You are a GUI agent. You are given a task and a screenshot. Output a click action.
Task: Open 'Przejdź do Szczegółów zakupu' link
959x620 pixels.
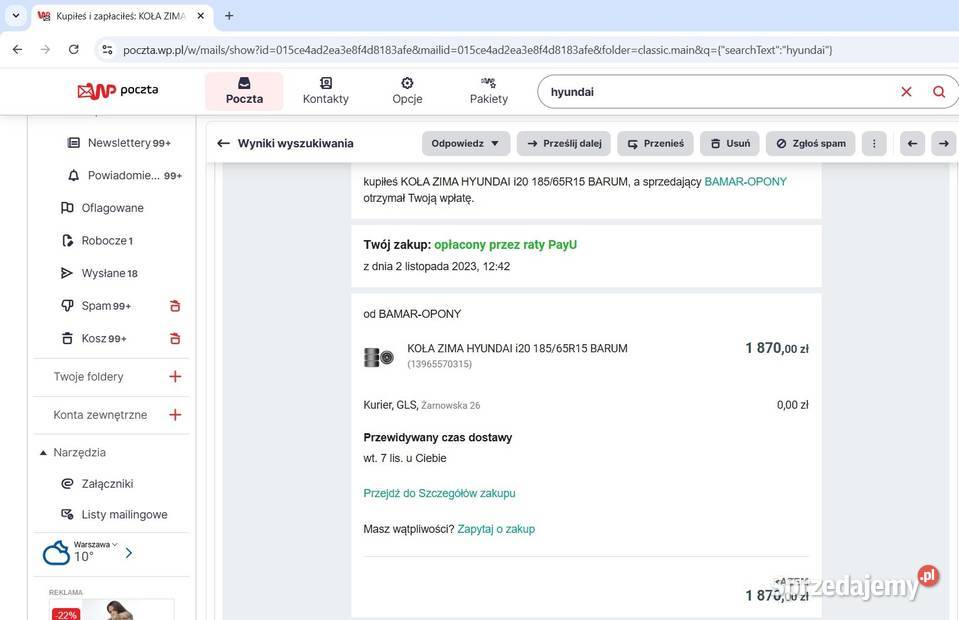(x=439, y=493)
